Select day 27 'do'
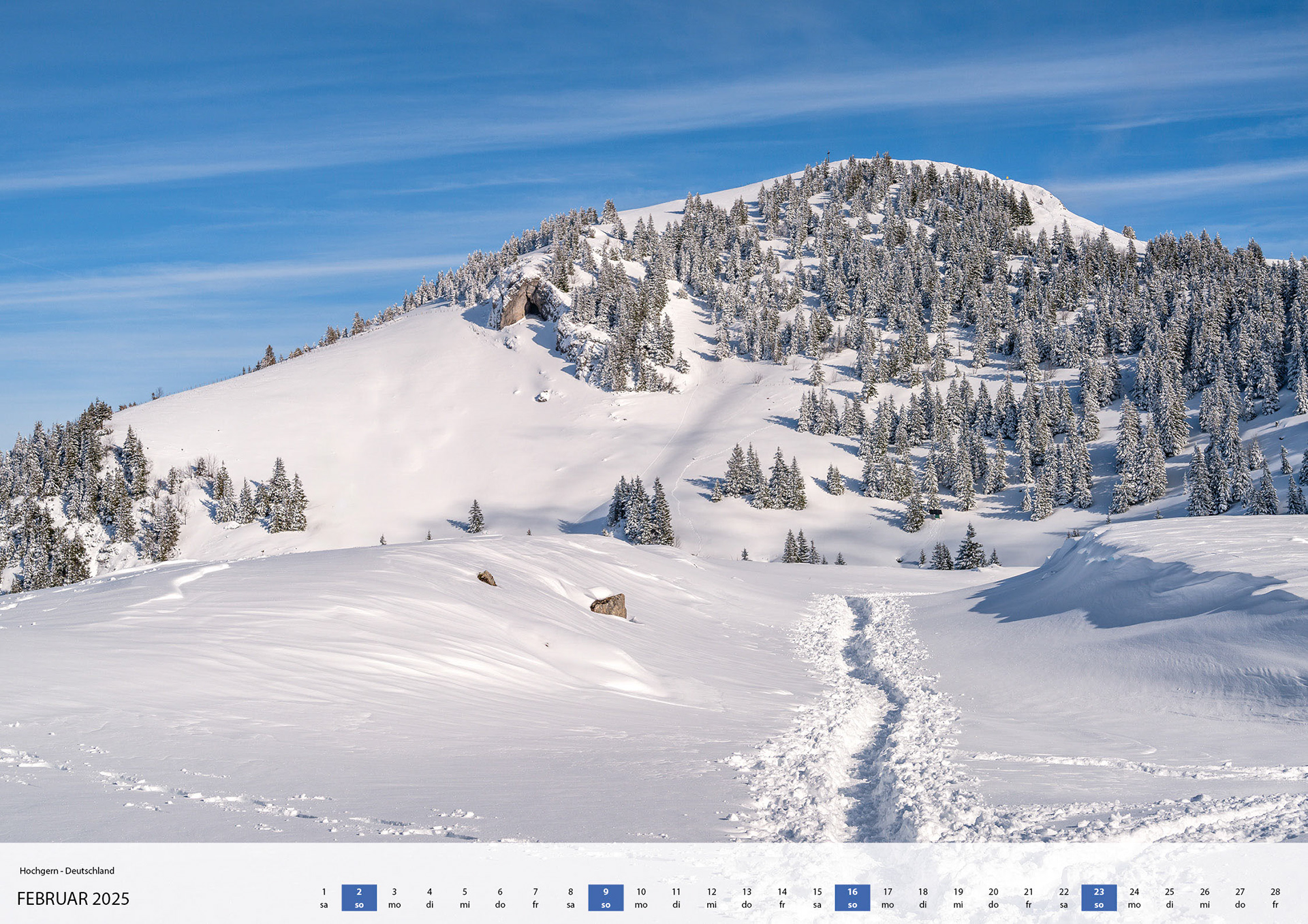Image resolution: width=1308 pixels, height=924 pixels. (x=1240, y=898)
